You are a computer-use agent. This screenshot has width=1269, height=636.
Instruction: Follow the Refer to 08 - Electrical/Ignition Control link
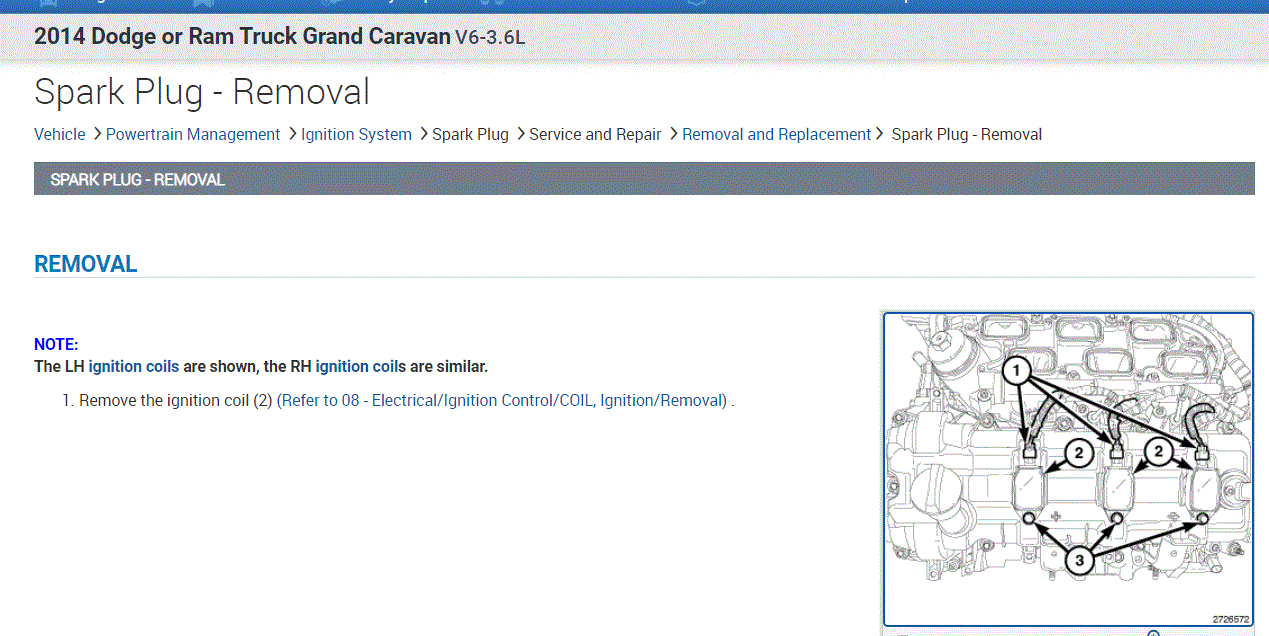point(503,400)
